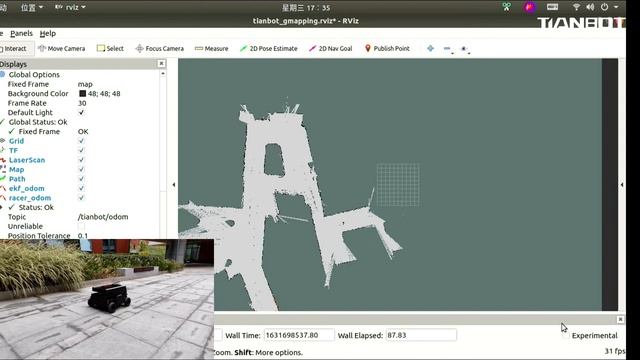This screenshot has width=640, height=360.
Task: Open the Help menu
Action: tap(48, 33)
